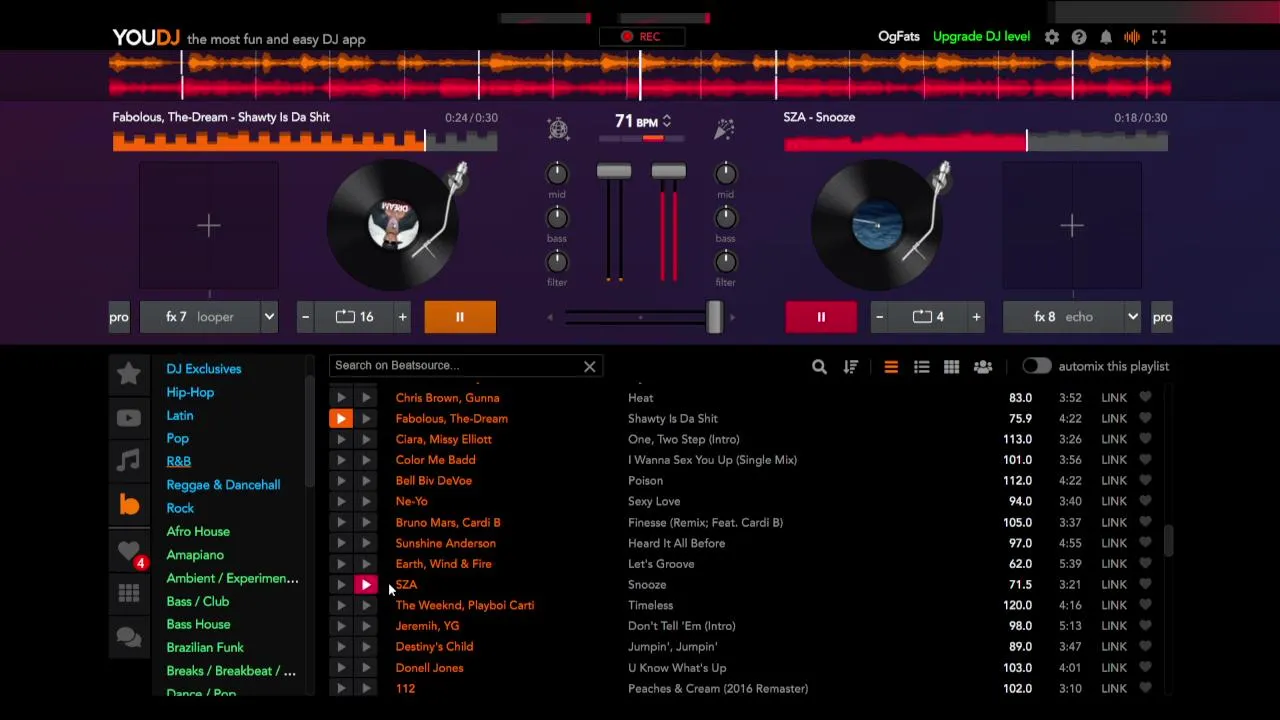Image resolution: width=1280 pixels, height=720 pixels.
Task: Open right deck sampler pad plus
Action: pos(1072,226)
